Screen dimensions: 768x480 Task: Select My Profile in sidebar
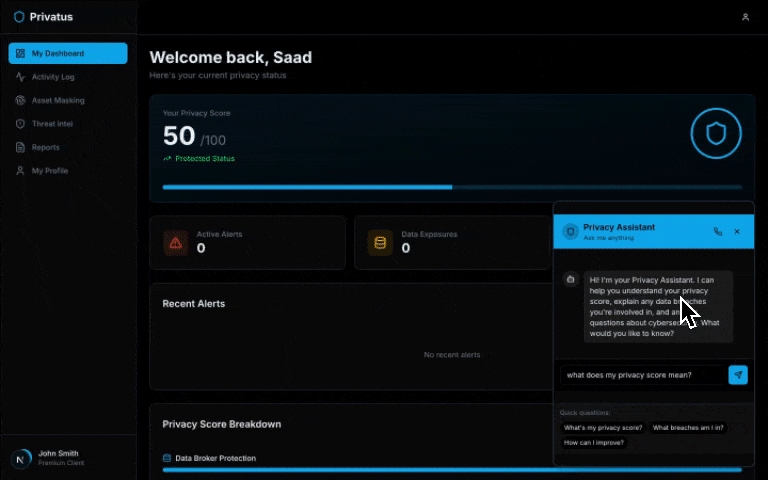click(49, 171)
